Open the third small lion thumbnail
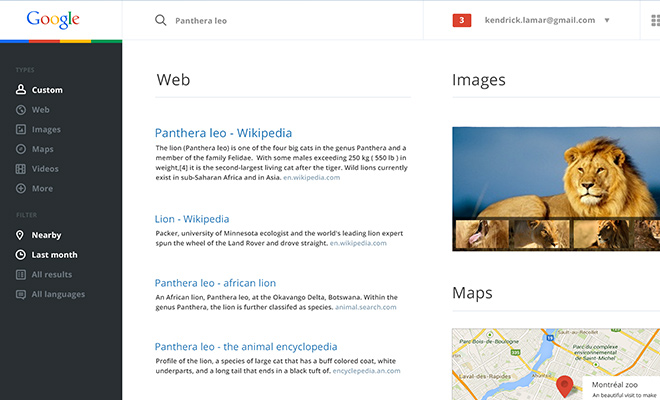The width and height of the screenshot is (660, 400). [x=601, y=234]
